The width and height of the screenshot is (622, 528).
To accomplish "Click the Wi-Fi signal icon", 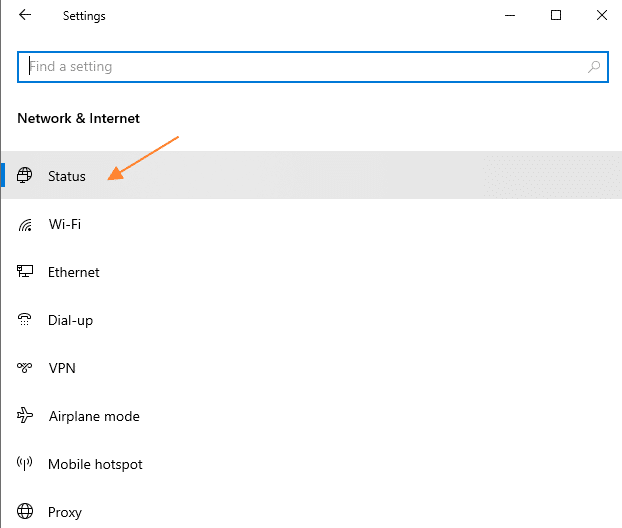I will click(x=25, y=225).
